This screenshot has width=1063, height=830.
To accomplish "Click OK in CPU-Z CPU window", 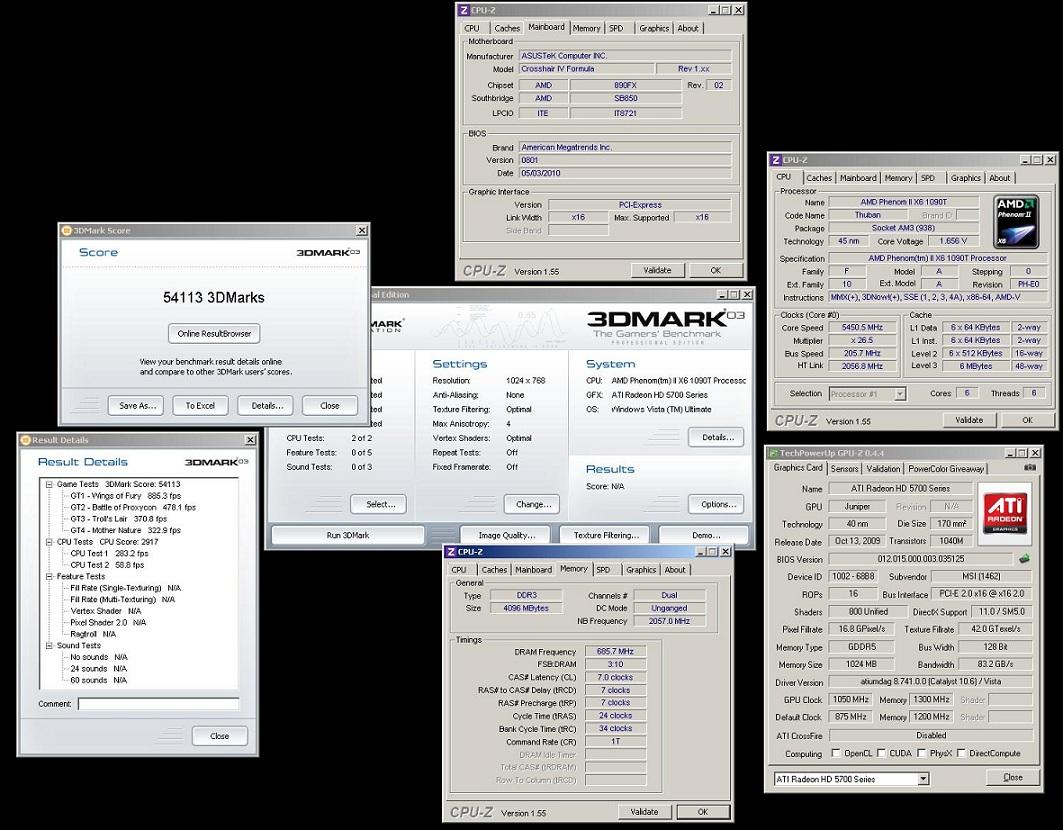I will (1028, 420).
